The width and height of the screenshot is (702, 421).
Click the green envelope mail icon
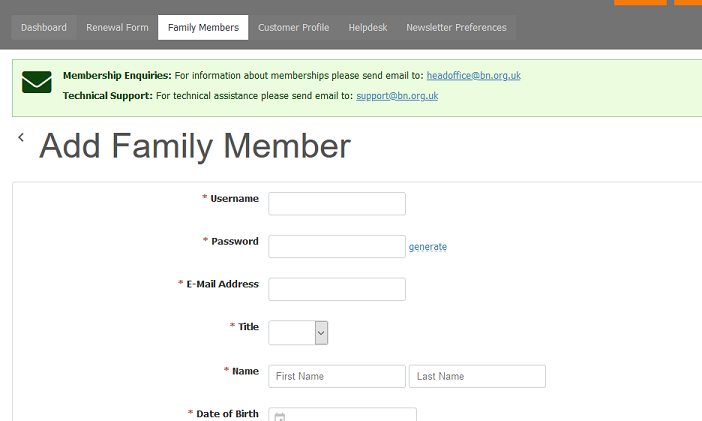(x=37, y=82)
